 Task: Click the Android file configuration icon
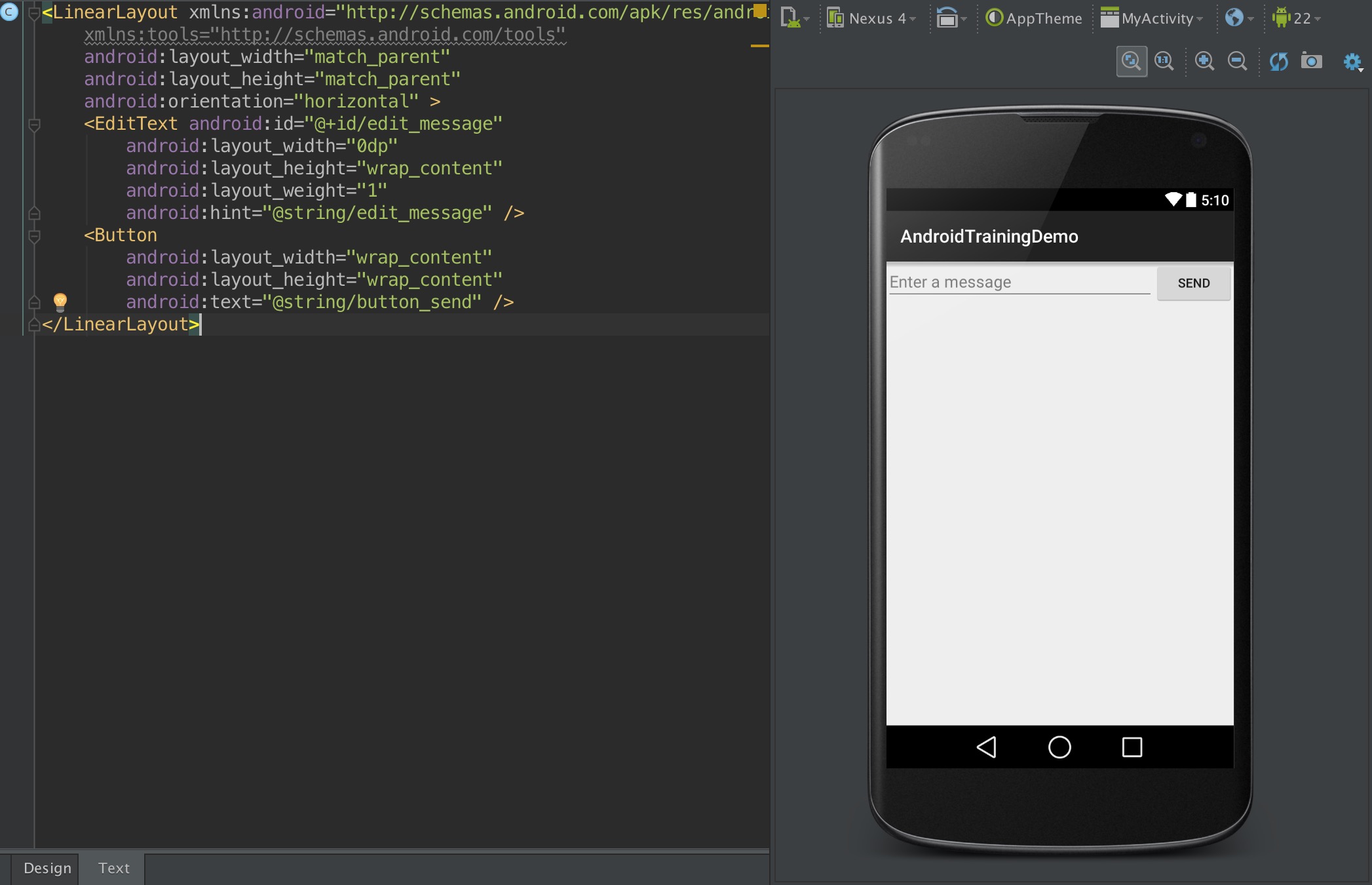(x=790, y=18)
